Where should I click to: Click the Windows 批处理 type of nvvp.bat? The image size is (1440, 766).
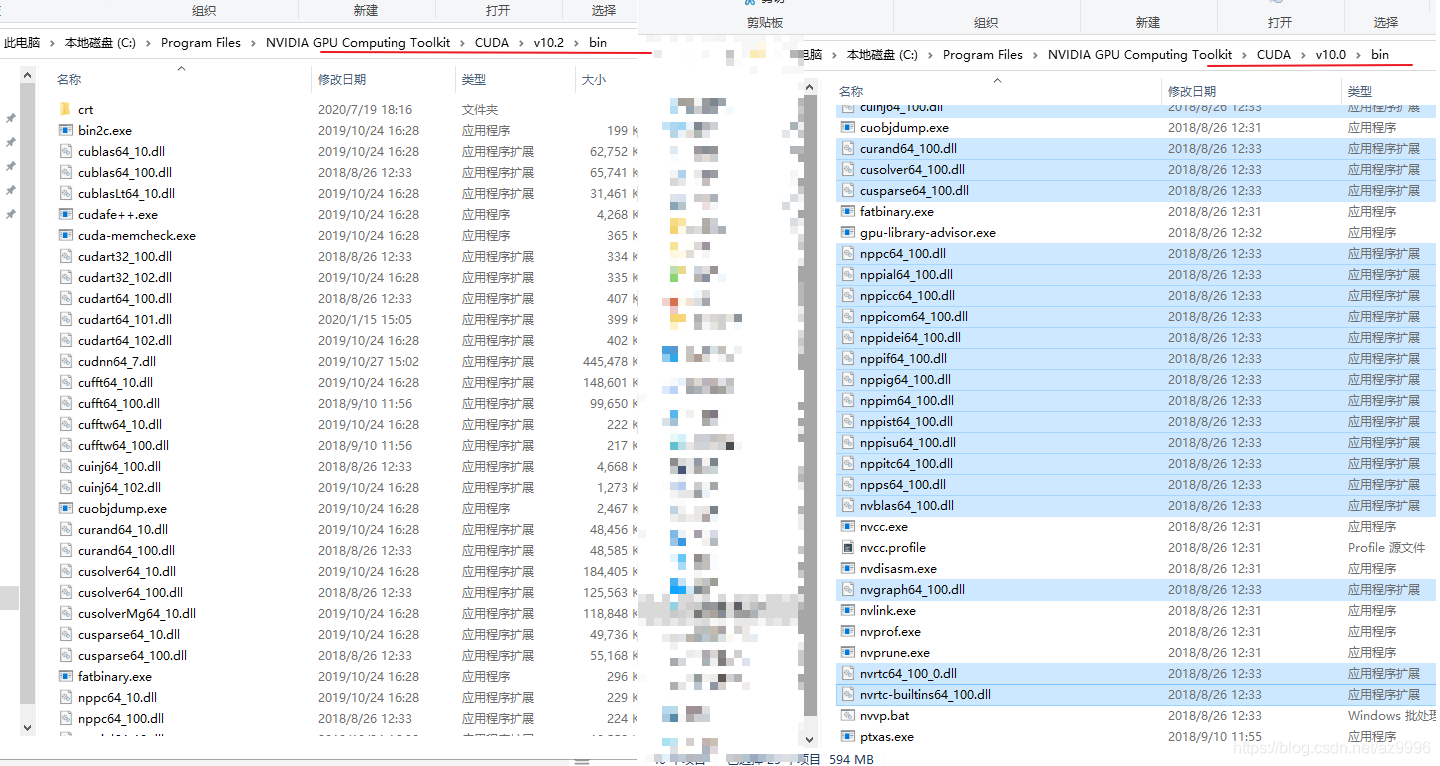click(x=1391, y=715)
